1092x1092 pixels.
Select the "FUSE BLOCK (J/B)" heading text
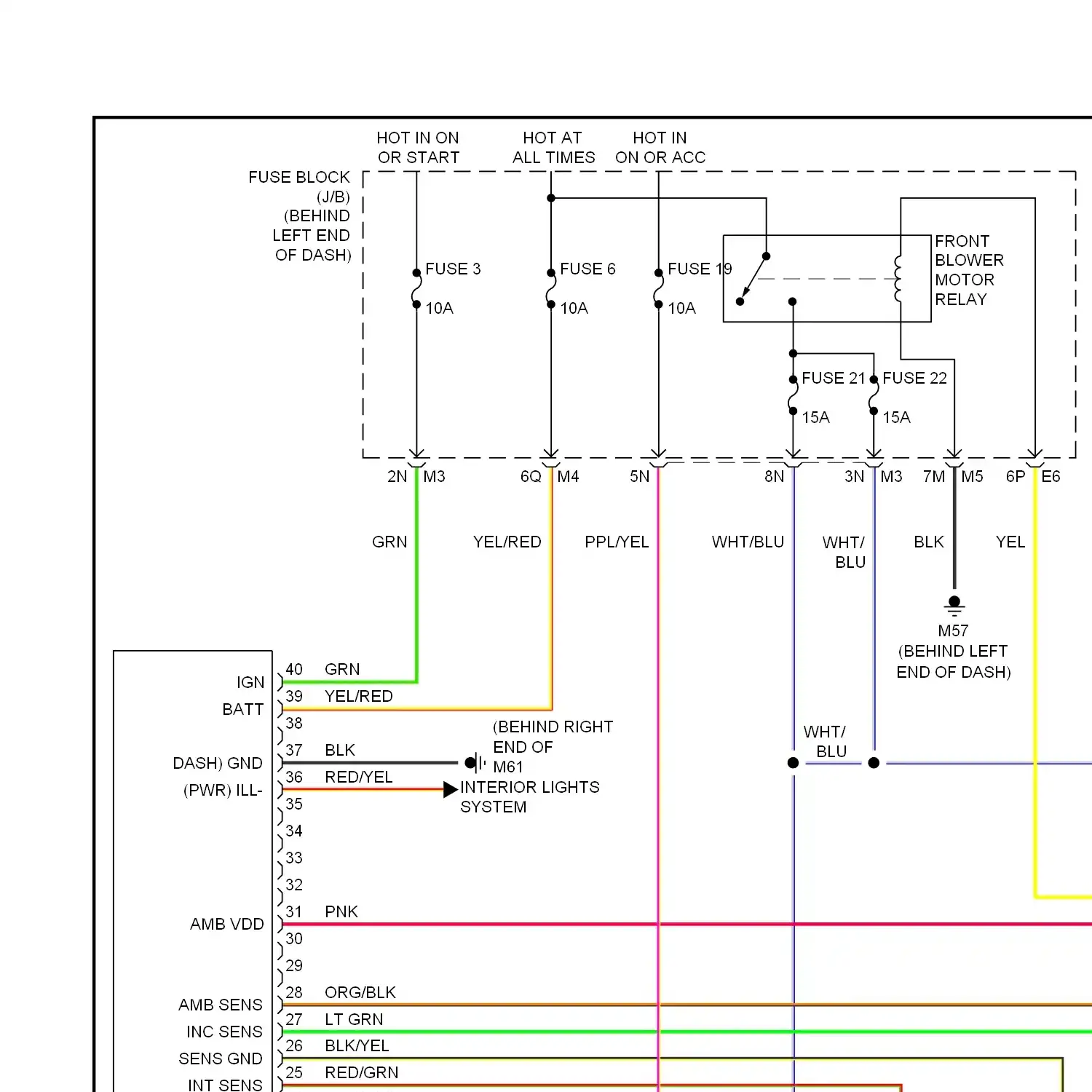click(299, 187)
